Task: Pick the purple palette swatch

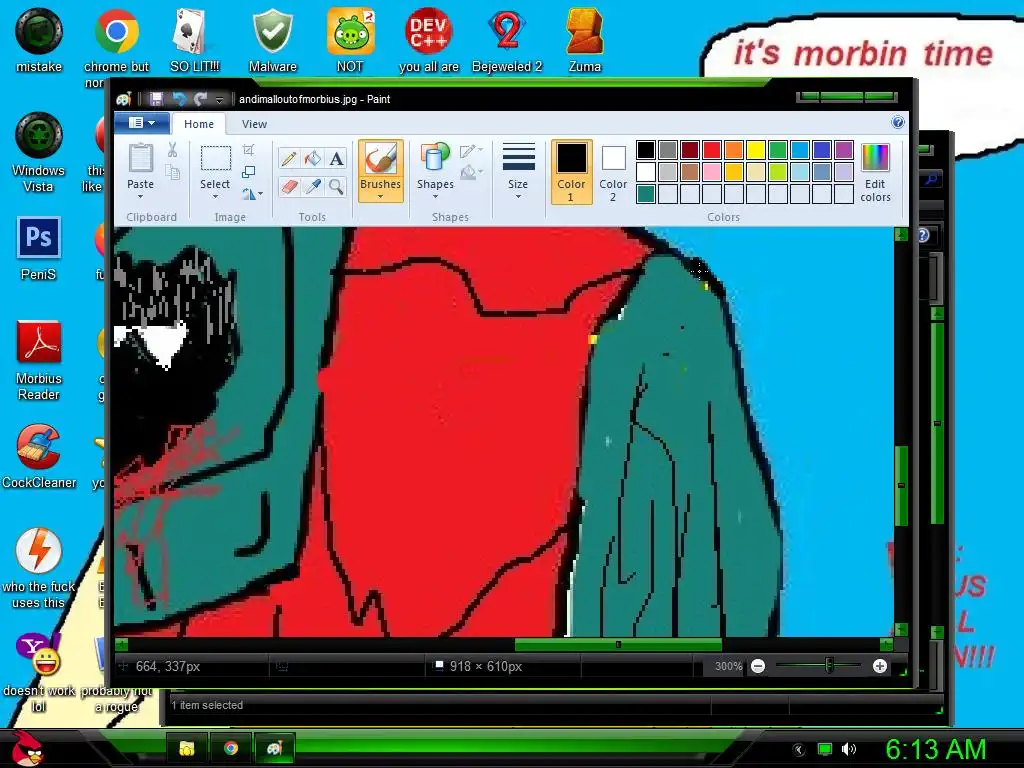Action: pos(844,150)
